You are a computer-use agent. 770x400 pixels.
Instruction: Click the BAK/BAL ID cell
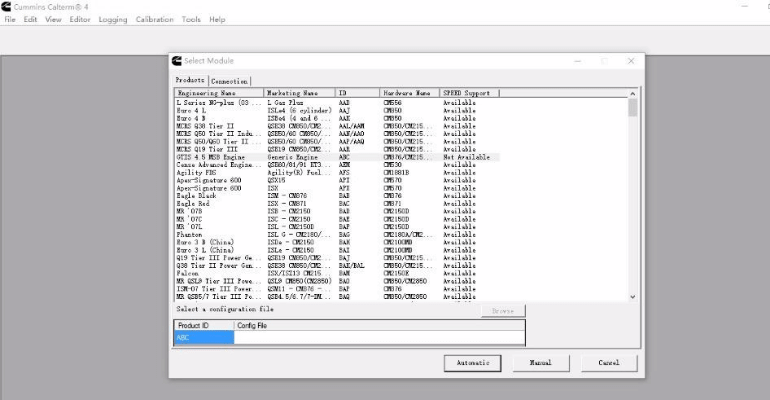coord(352,266)
